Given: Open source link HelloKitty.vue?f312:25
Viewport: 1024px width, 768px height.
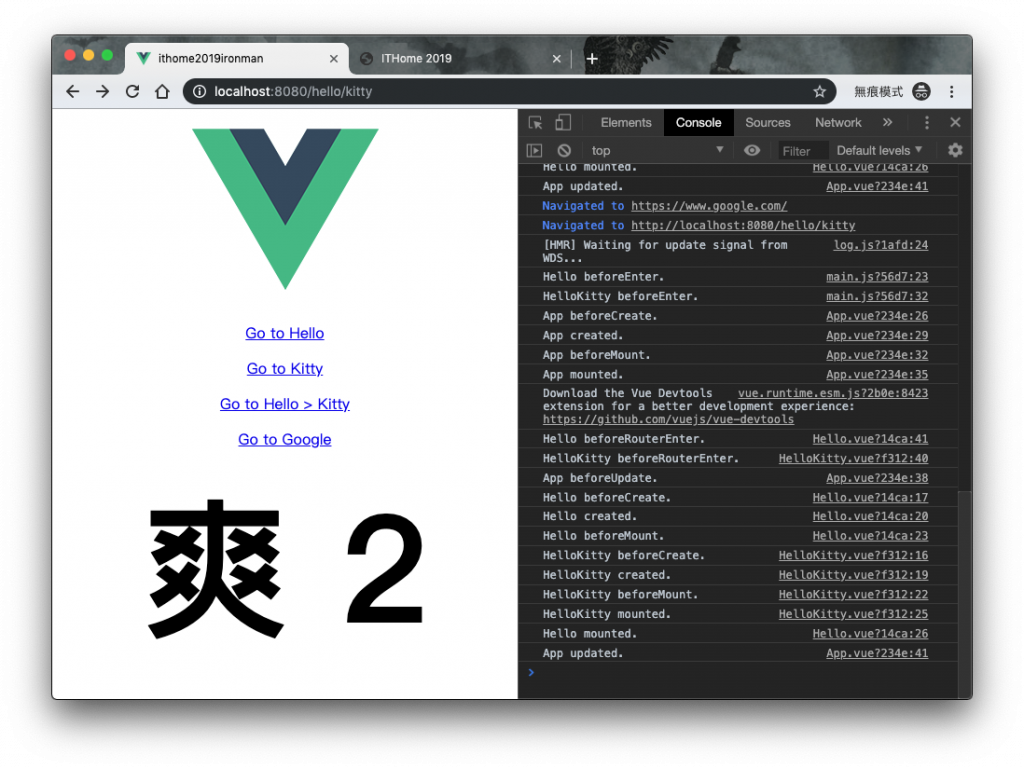Looking at the screenshot, I should coord(853,615).
